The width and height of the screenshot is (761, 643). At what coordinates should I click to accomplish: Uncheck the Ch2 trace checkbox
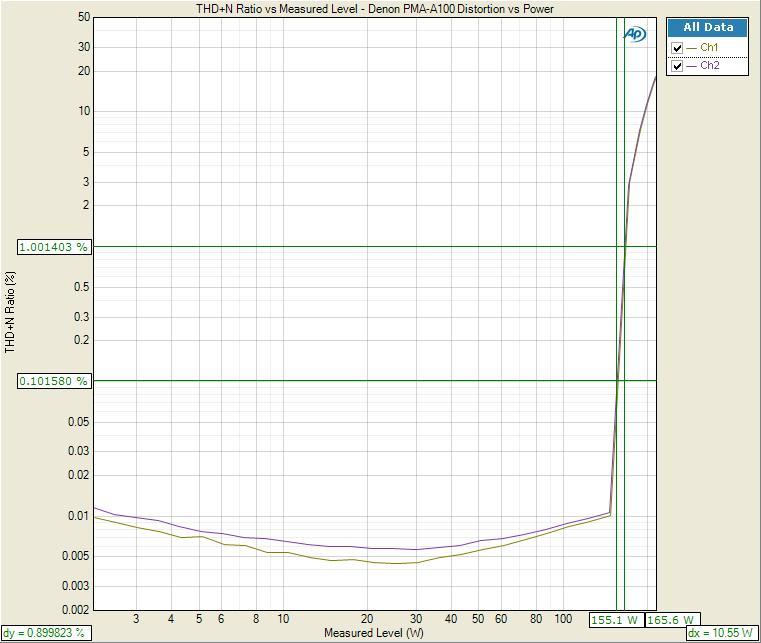[678, 66]
